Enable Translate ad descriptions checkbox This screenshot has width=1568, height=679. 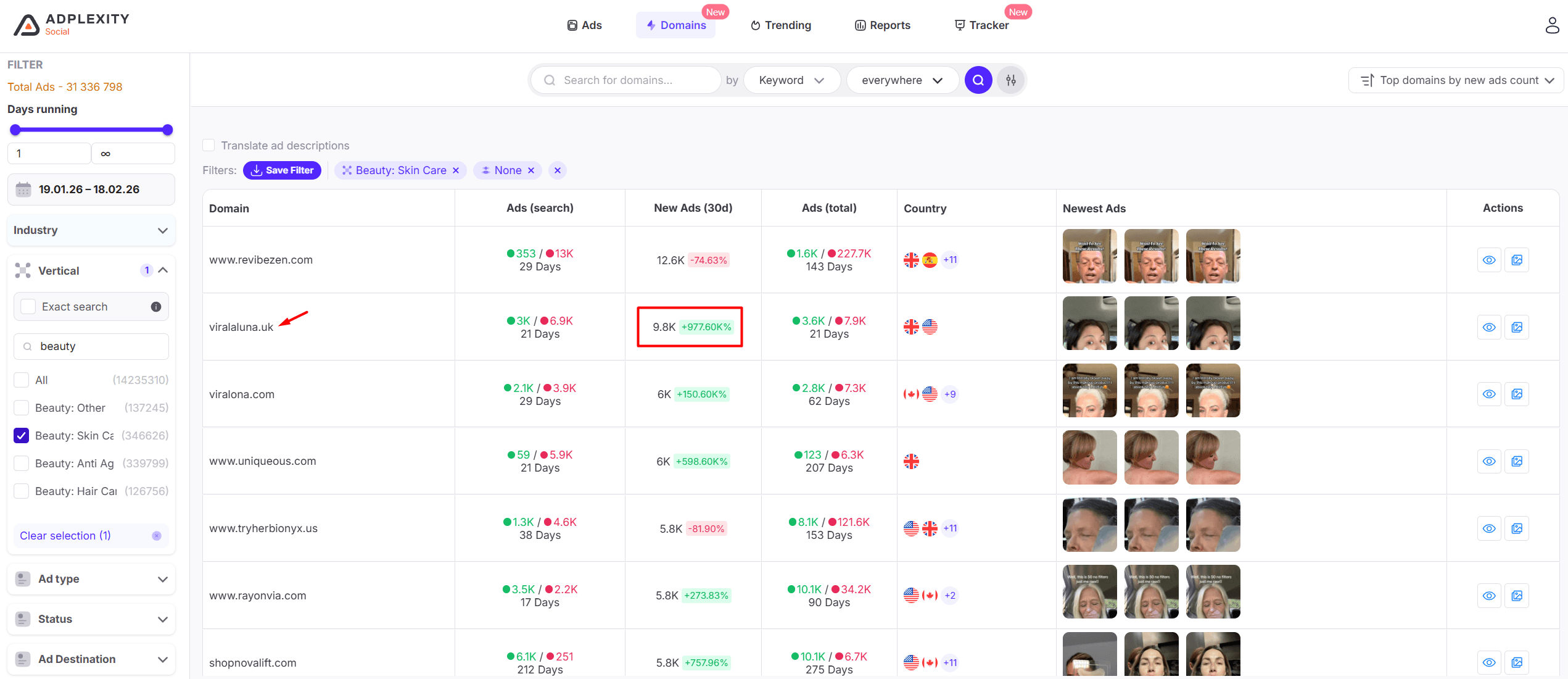click(208, 146)
